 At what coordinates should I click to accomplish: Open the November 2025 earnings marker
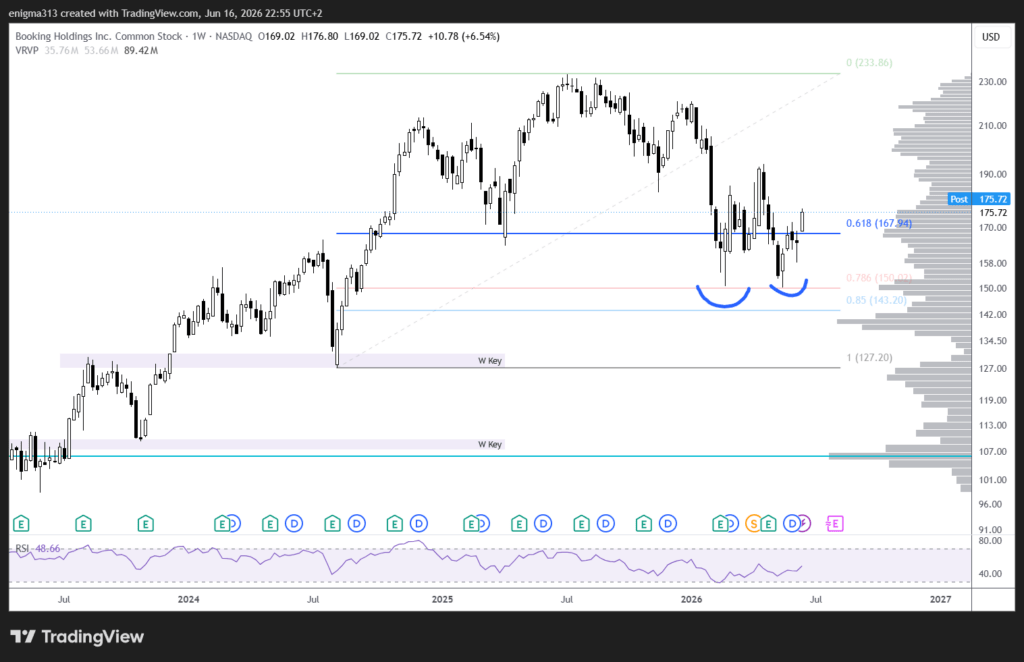(643, 523)
